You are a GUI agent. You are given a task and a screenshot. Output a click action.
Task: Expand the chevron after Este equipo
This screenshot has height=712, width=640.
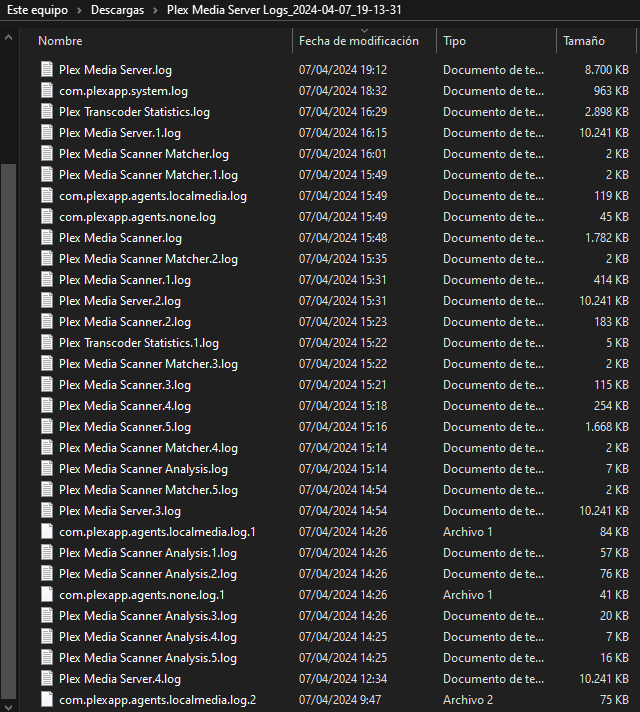click(79, 10)
